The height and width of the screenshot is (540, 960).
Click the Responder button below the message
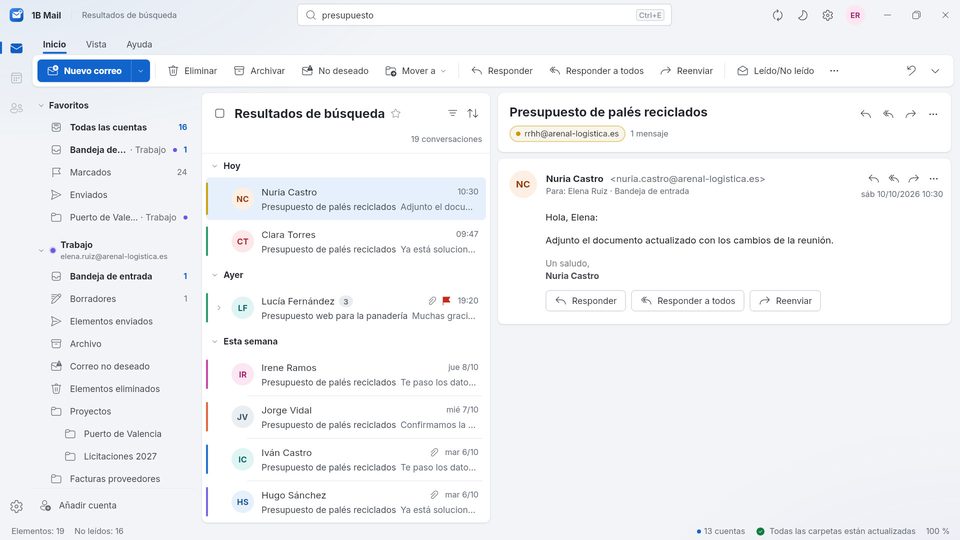click(x=585, y=301)
